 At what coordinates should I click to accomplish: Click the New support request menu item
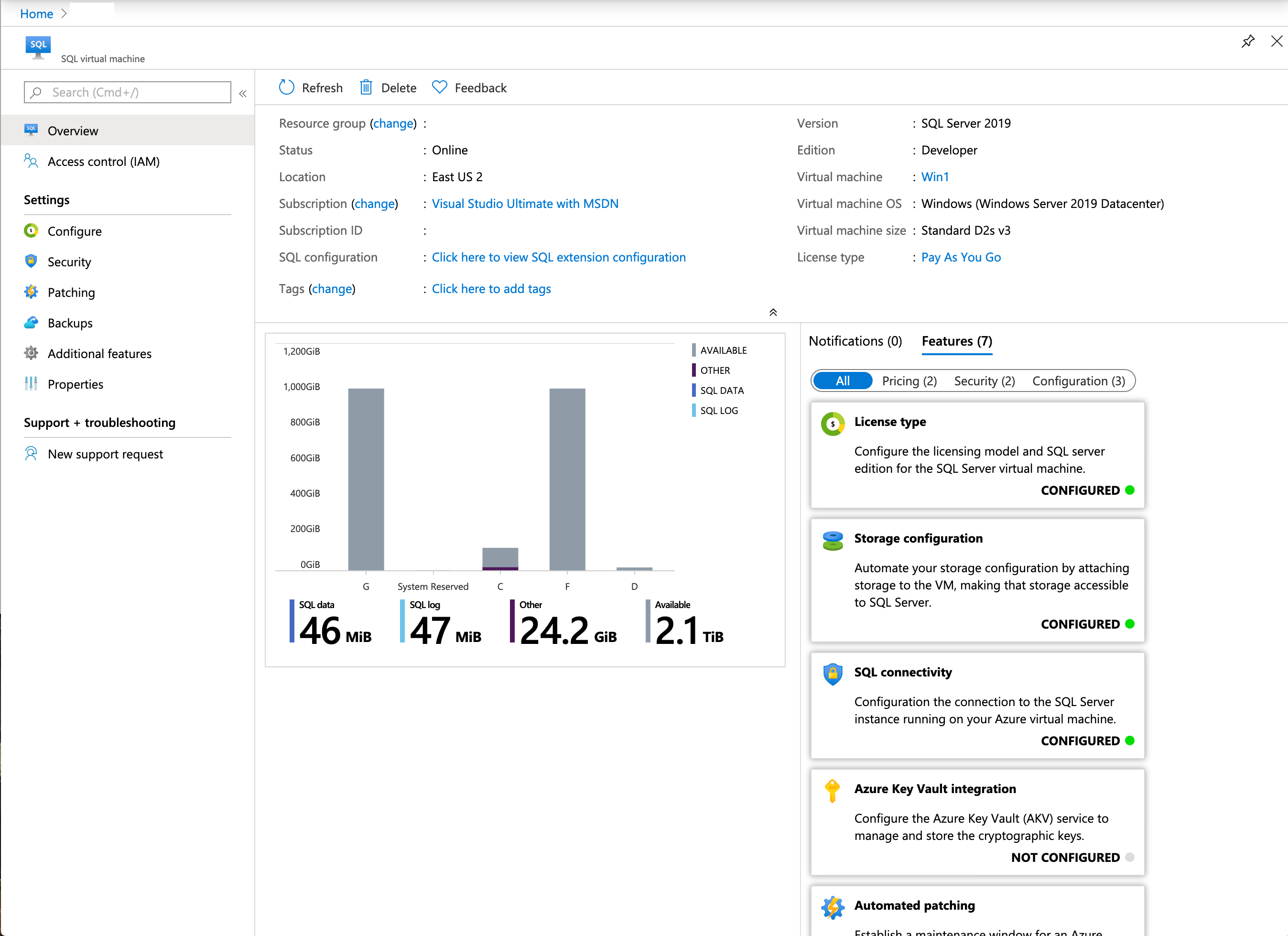click(106, 453)
